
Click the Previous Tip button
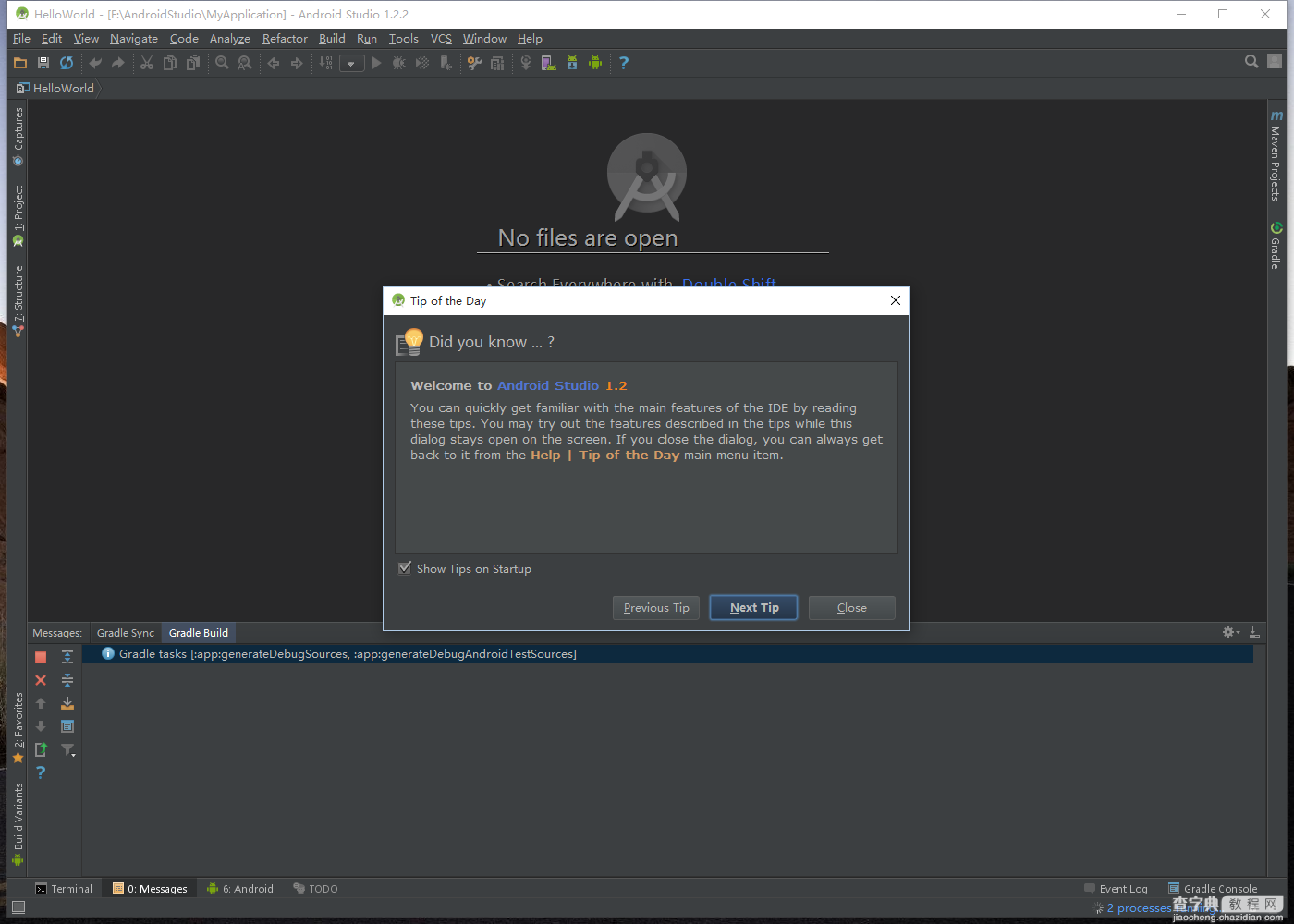point(656,607)
